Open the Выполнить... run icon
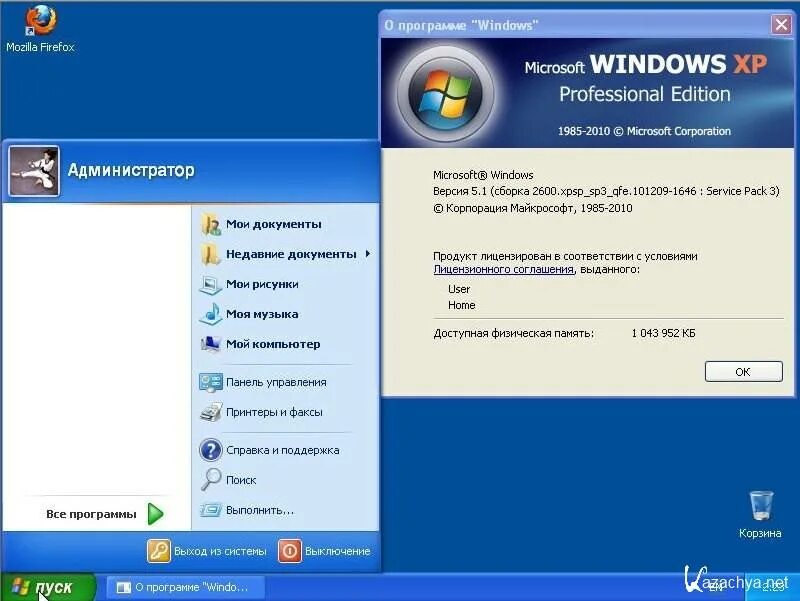 [211, 510]
